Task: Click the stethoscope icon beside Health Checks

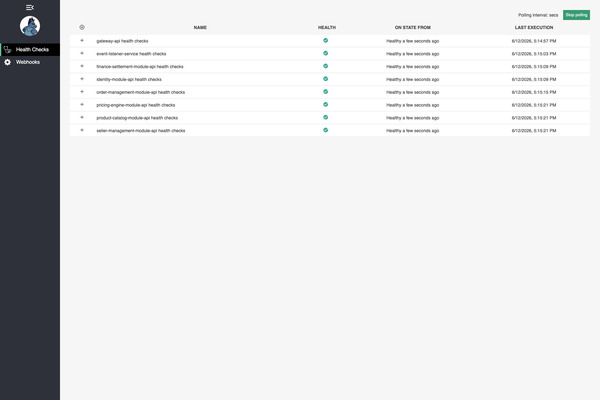Action: click(x=8, y=49)
